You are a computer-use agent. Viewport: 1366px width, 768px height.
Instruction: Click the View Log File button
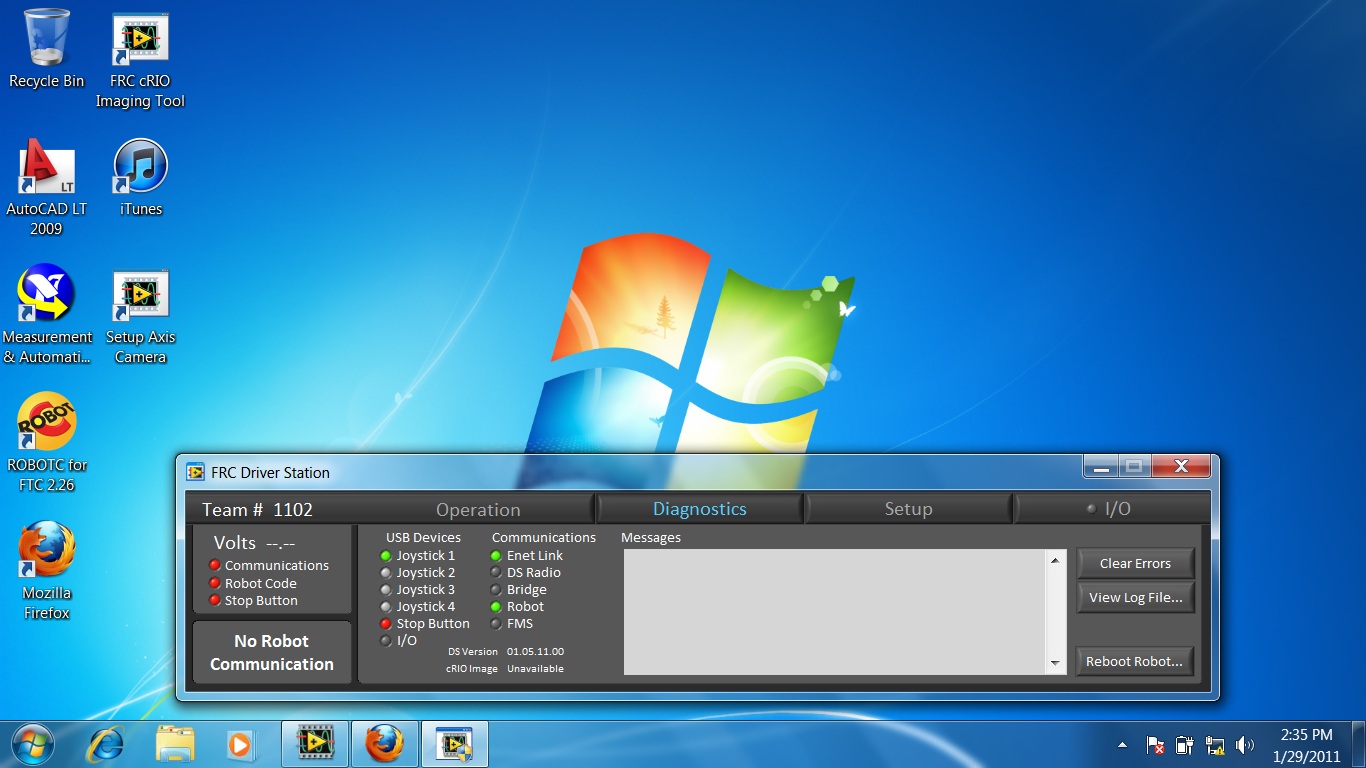pyautogui.click(x=1135, y=598)
